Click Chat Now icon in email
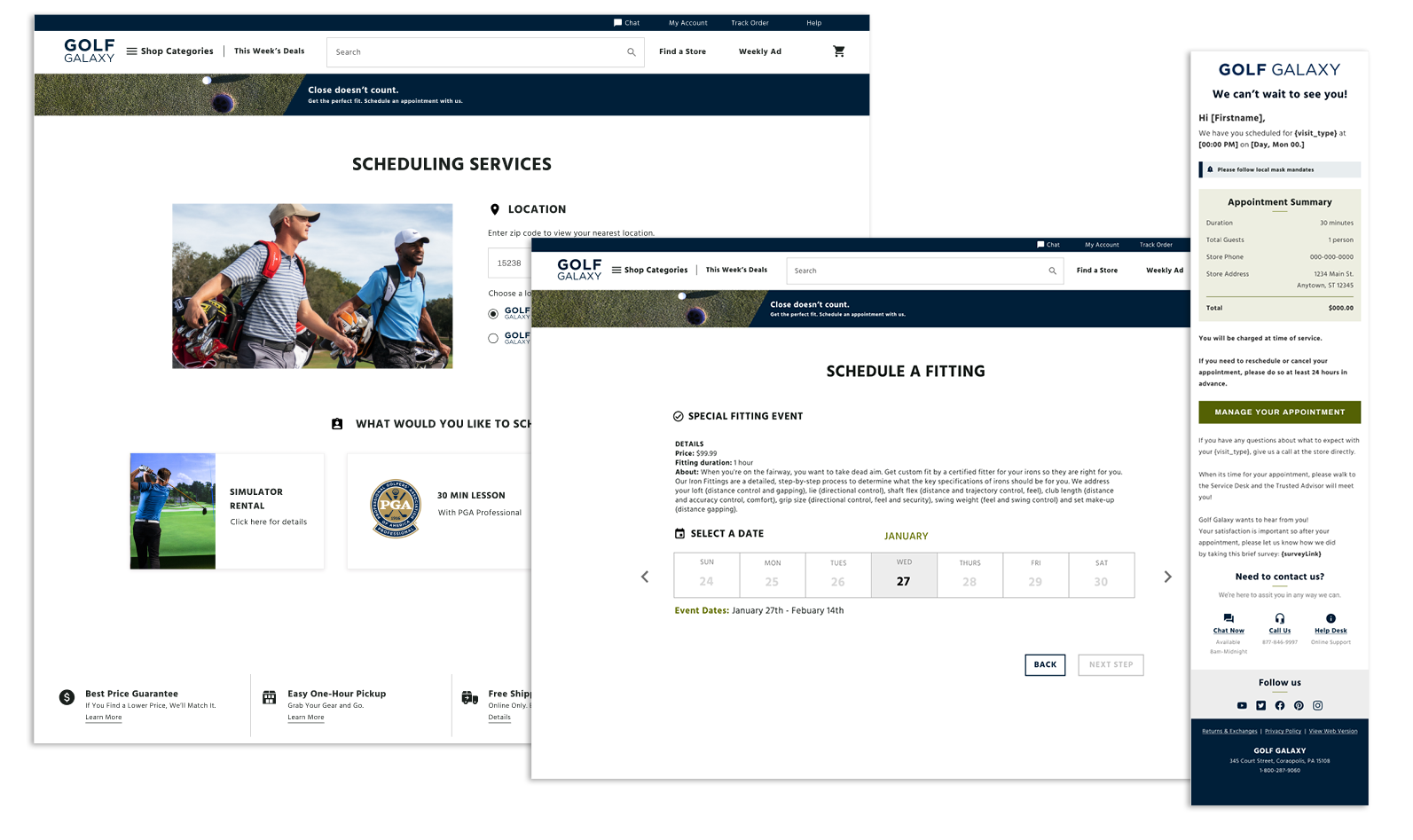This screenshot has height=840, width=1413. (1229, 618)
